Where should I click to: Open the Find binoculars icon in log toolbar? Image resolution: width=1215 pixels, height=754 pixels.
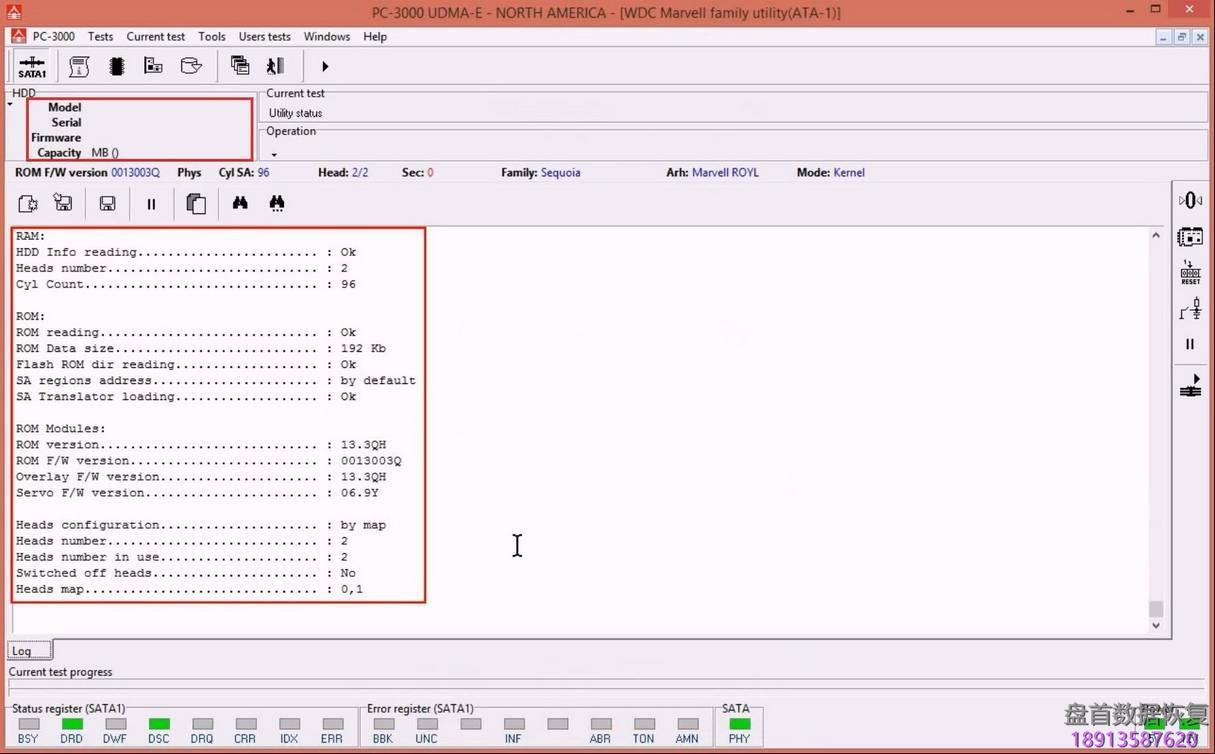240,203
